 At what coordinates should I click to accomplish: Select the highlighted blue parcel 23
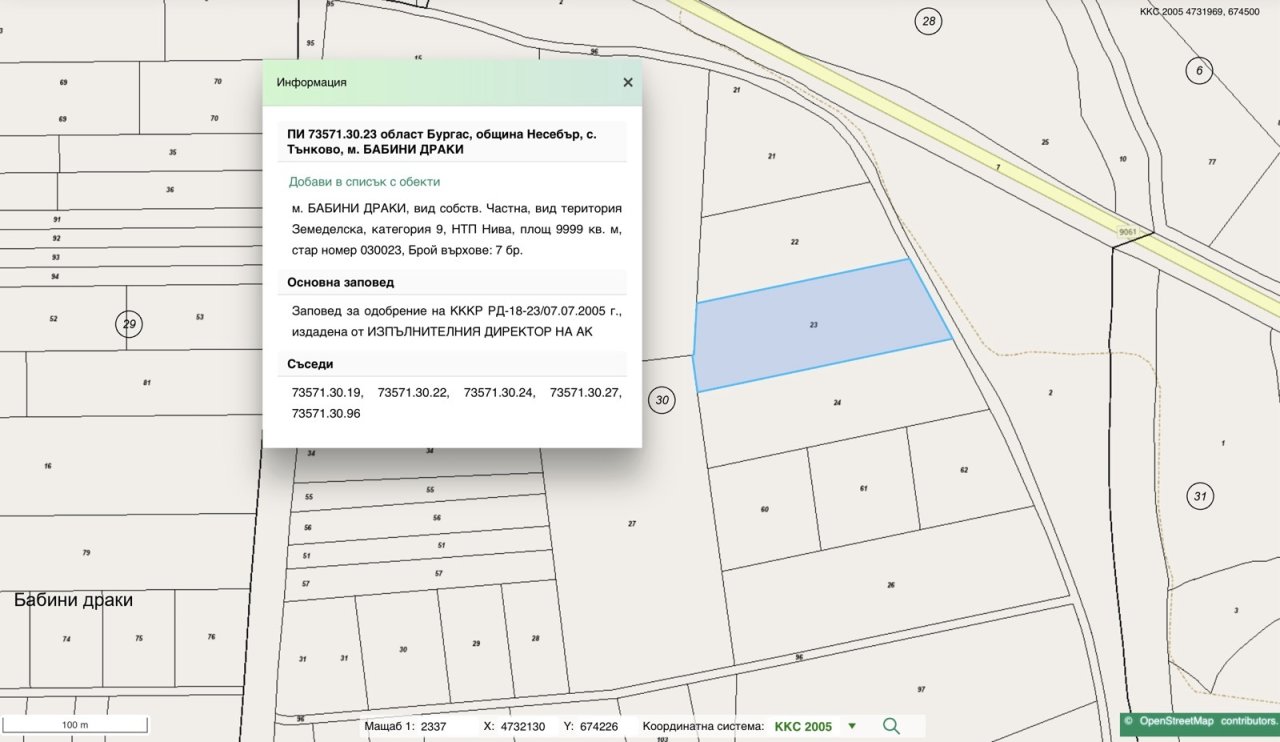(813, 326)
